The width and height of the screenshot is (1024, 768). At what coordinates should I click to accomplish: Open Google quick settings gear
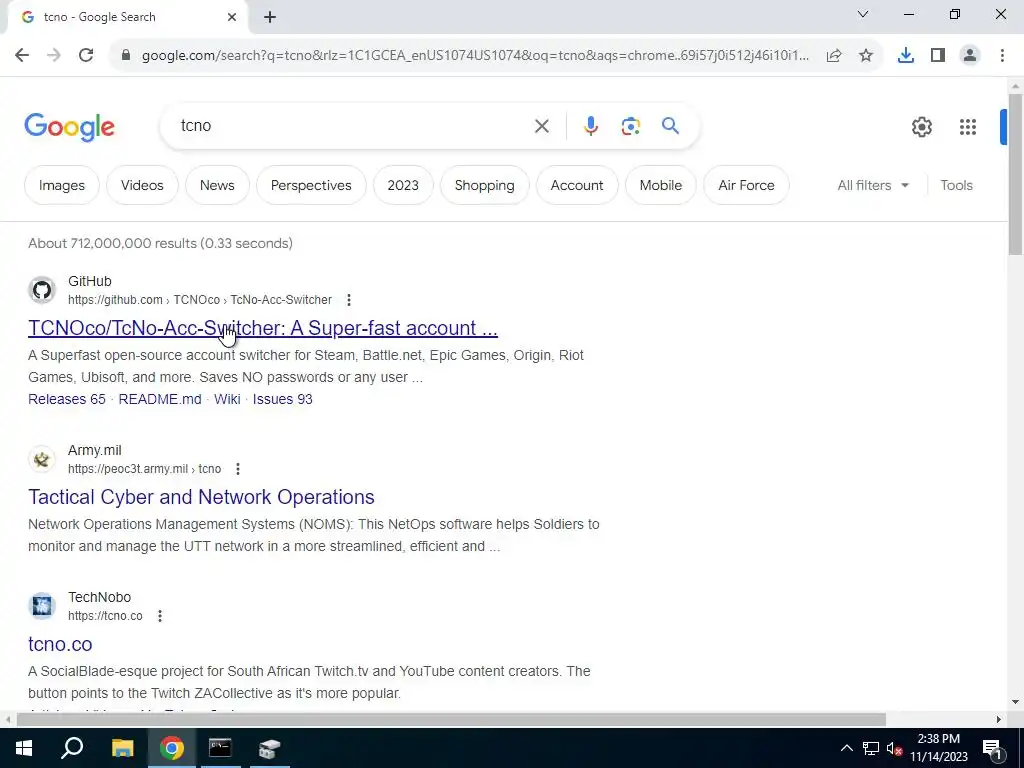[x=921, y=127]
